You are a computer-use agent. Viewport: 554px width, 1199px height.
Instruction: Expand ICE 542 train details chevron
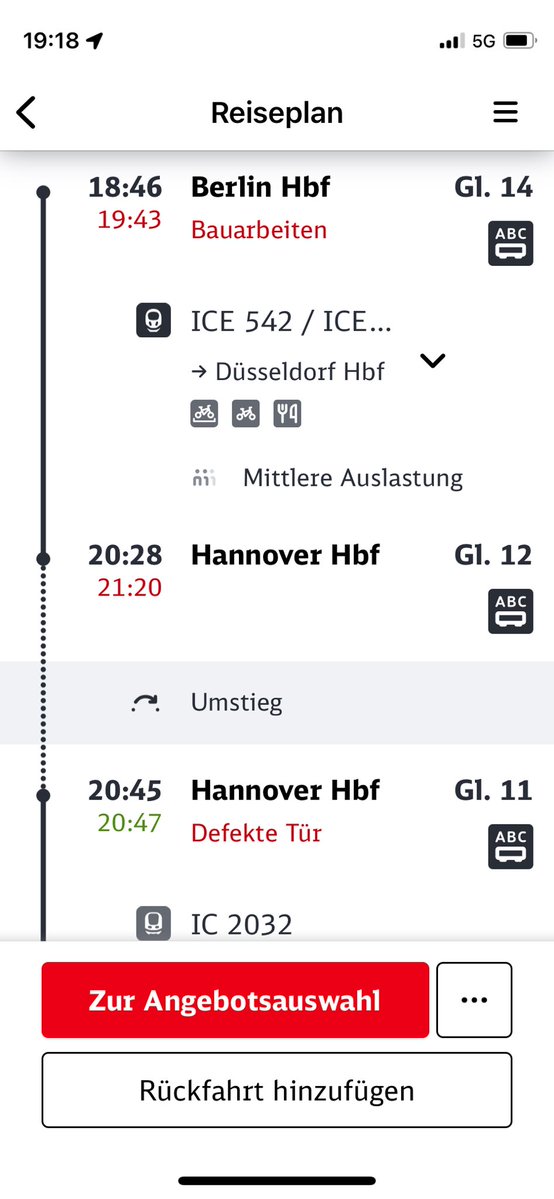point(433,361)
